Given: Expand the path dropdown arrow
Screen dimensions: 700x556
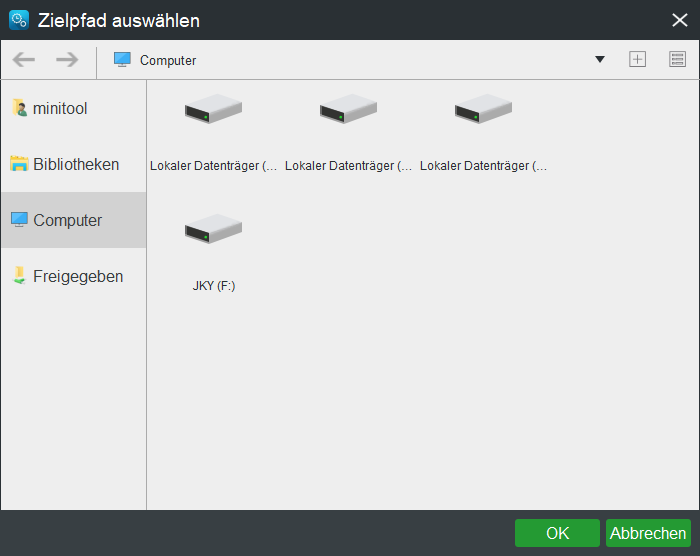Looking at the screenshot, I should pos(600,60).
